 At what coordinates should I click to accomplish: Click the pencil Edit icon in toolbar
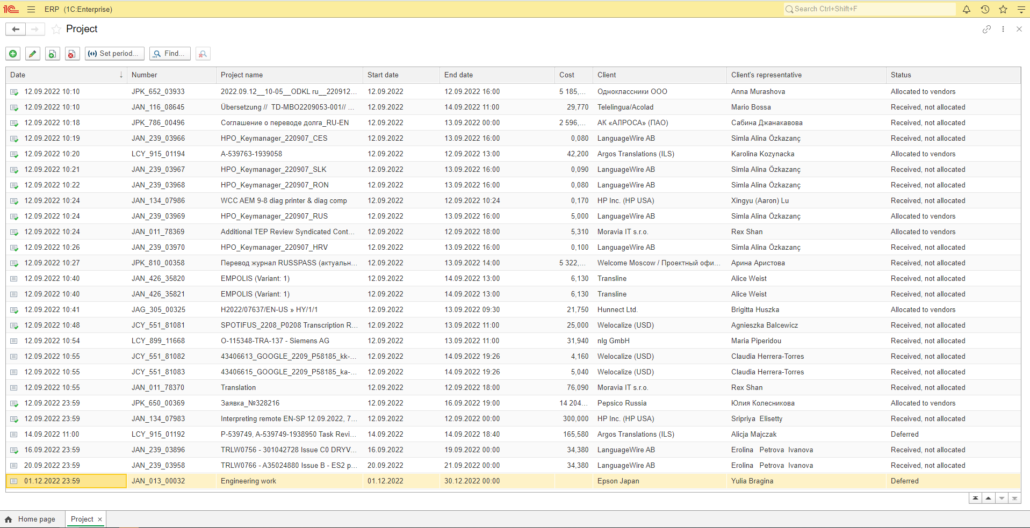pyautogui.click(x=33, y=53)
